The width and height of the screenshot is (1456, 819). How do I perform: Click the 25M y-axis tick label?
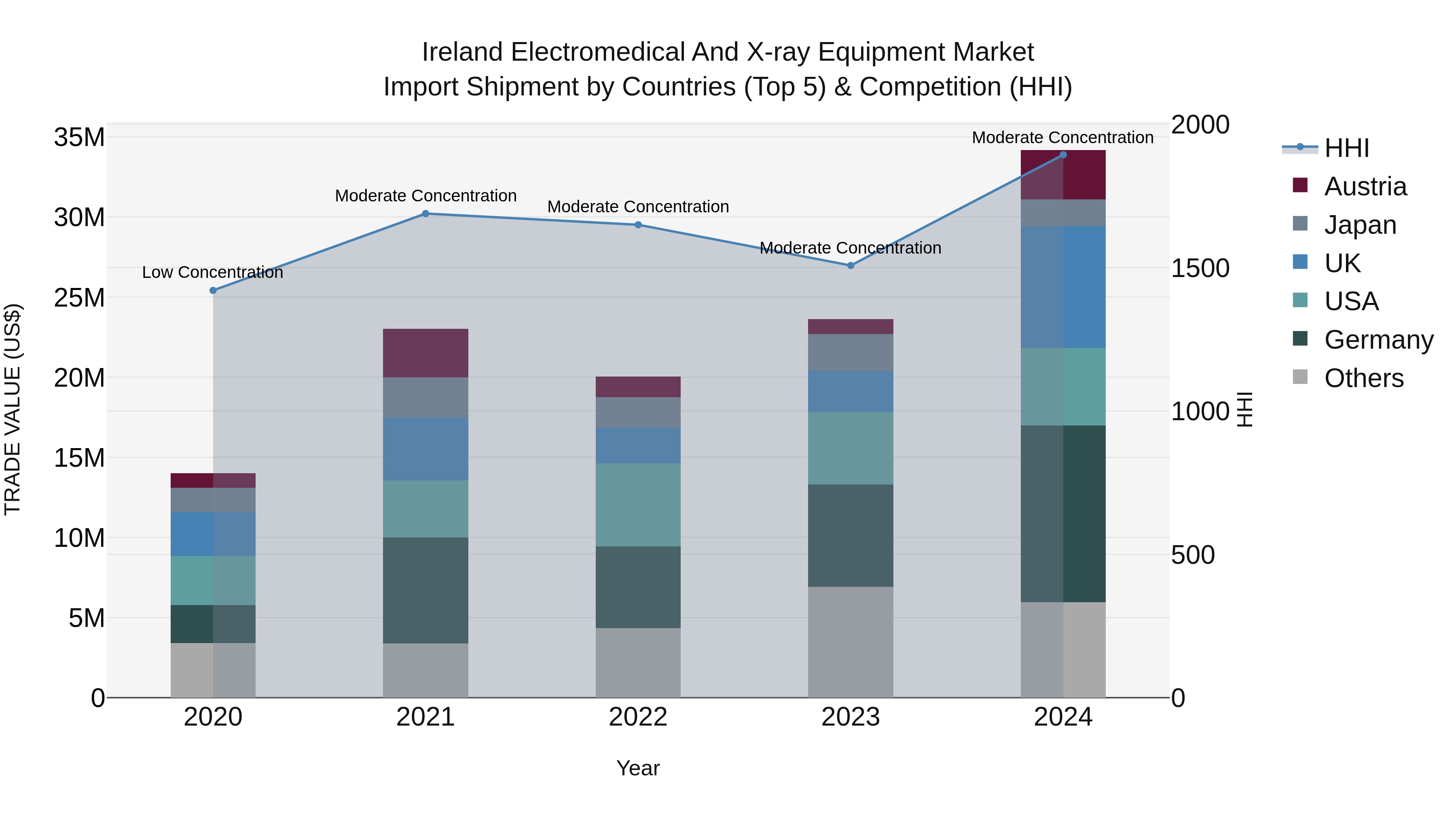[79, 298]
